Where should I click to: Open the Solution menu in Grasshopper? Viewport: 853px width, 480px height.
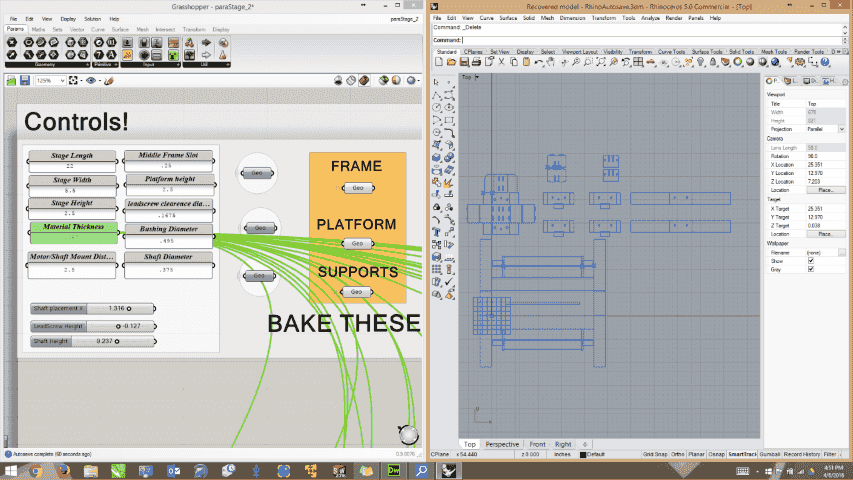(x=92, y=19)
